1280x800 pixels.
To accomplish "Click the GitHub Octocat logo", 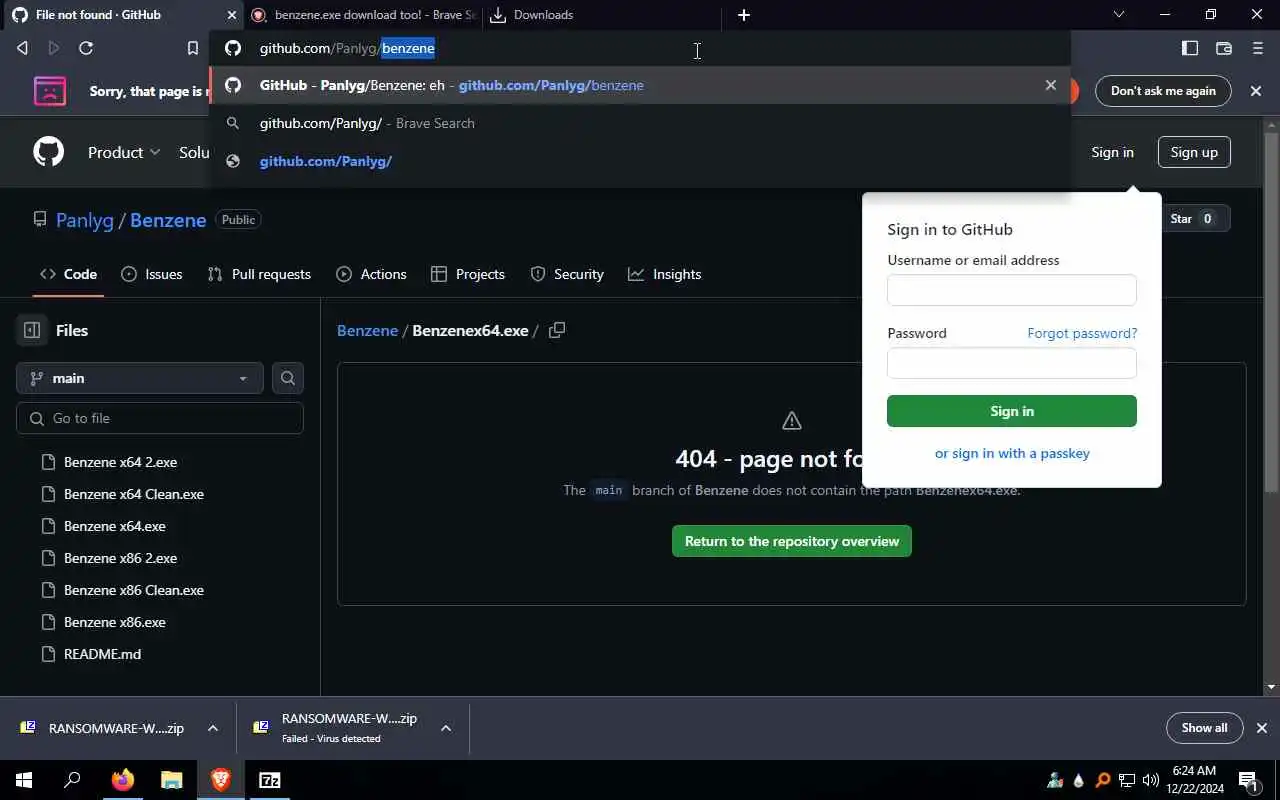I will click(49, 152).
